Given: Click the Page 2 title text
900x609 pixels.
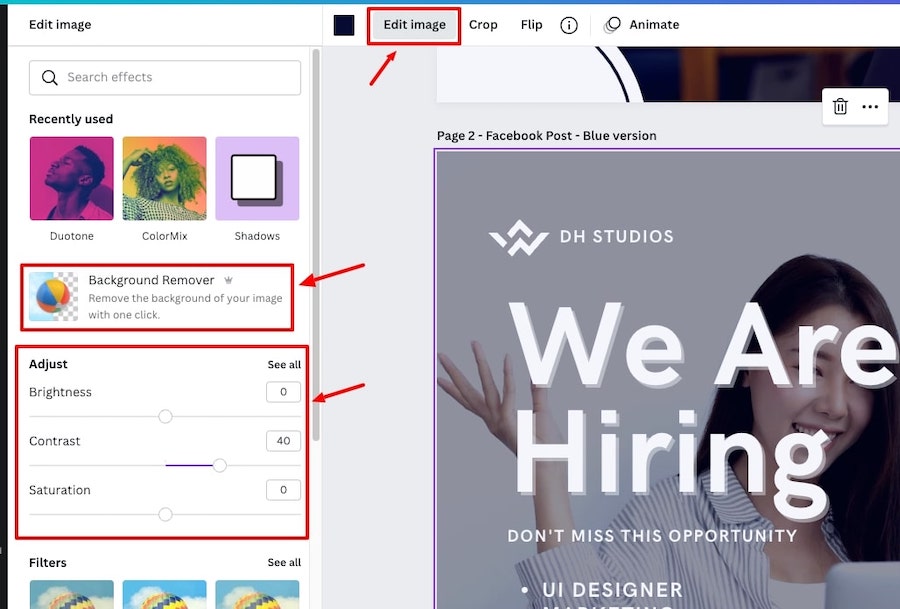Looking at the screenshot, I should pyautogui.click(x=546, y=136).
